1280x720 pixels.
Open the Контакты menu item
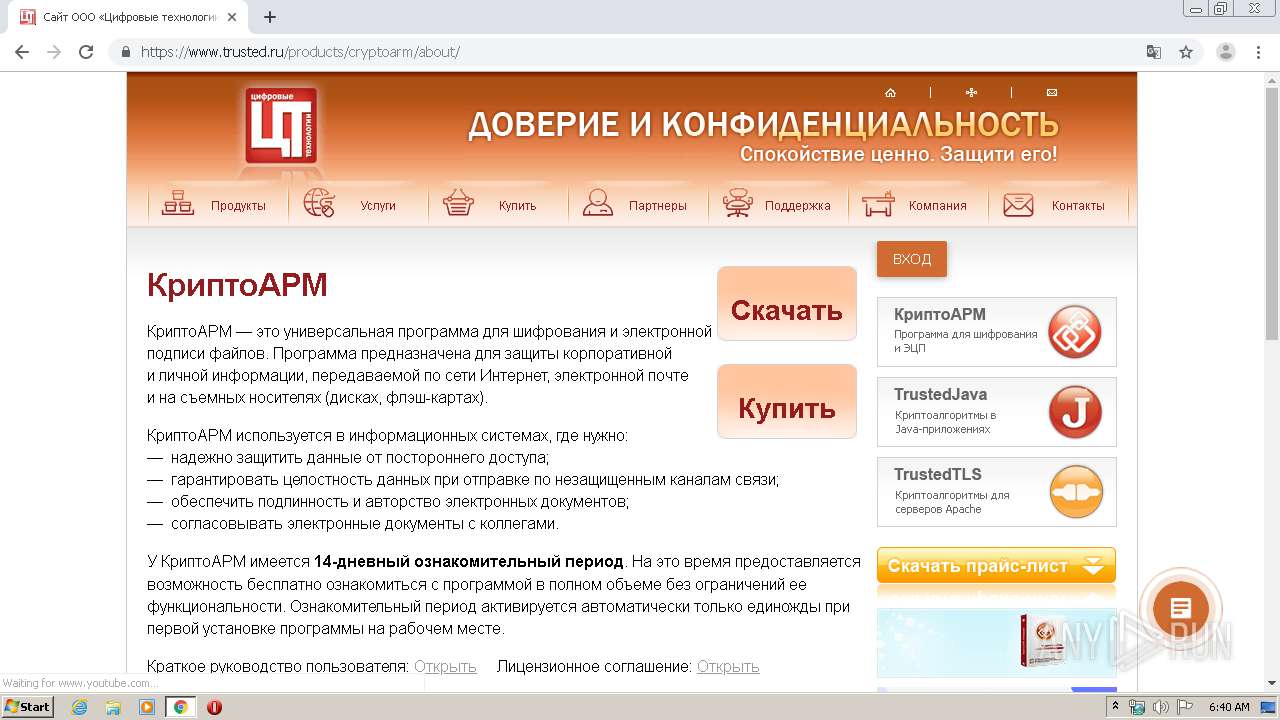coord(1078,206)
